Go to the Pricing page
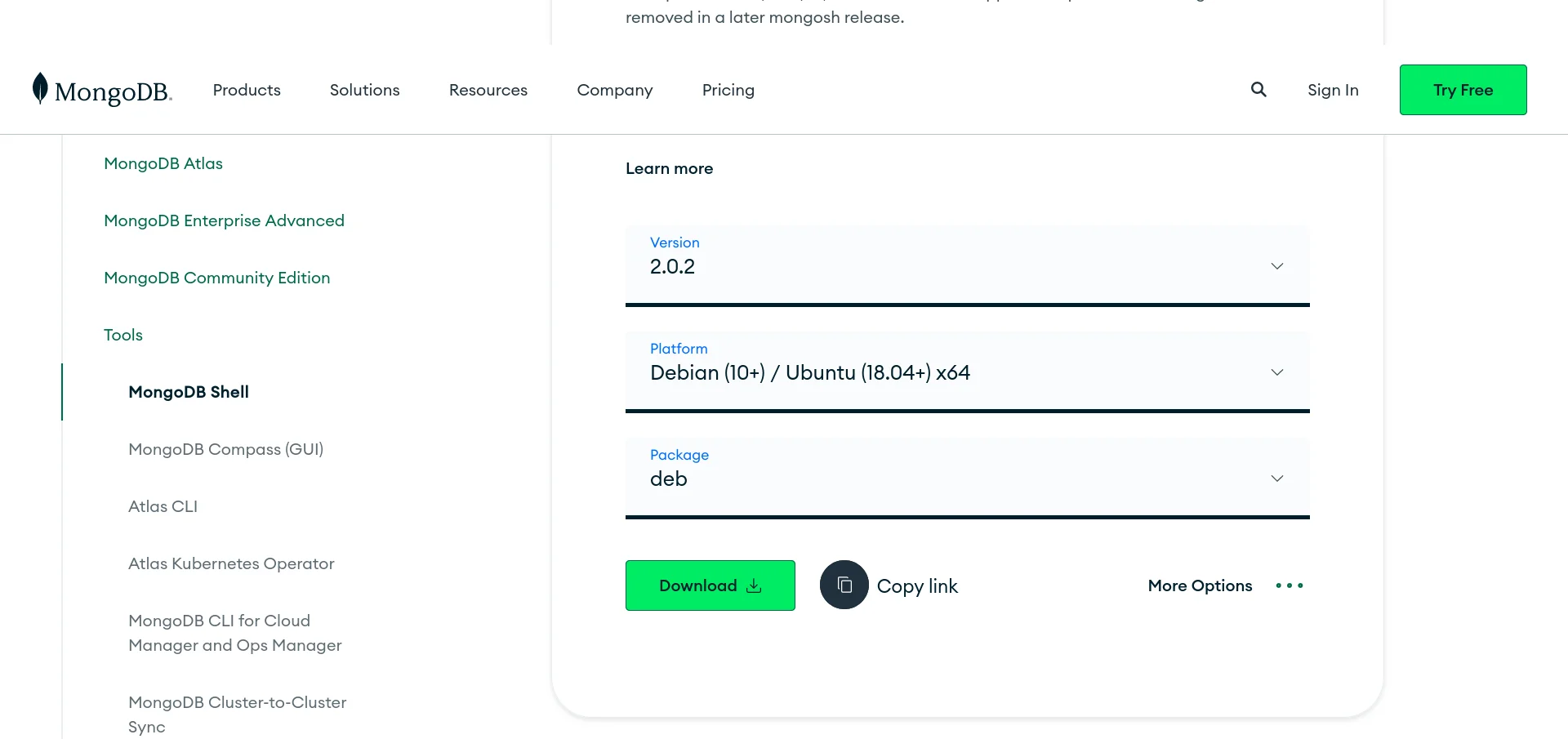The image size is (1568, 739). [x=728, y=90]
